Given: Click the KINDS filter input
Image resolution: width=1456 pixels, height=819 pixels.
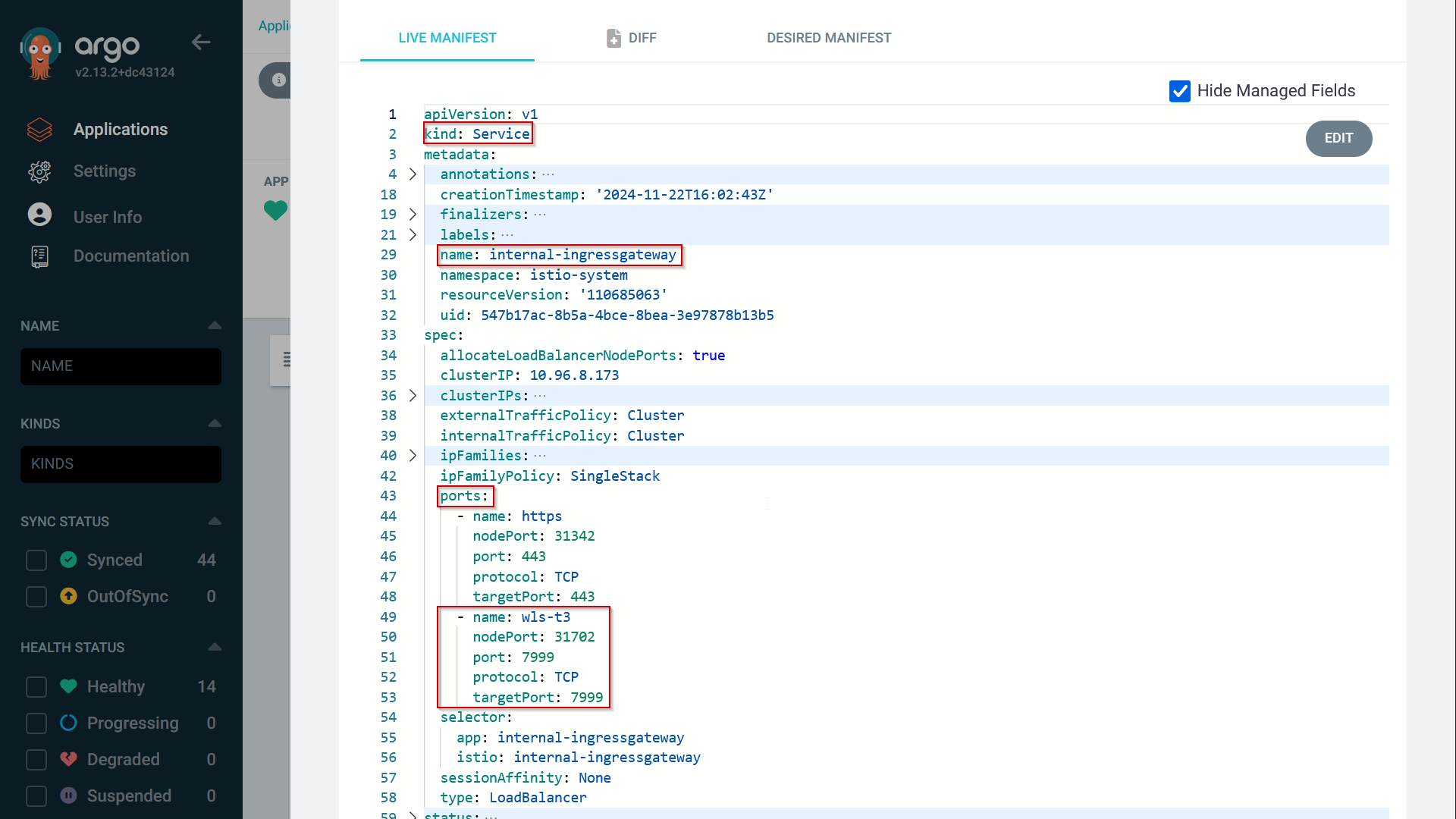Looking at the screenshot, I should click(x=121, y=464).
